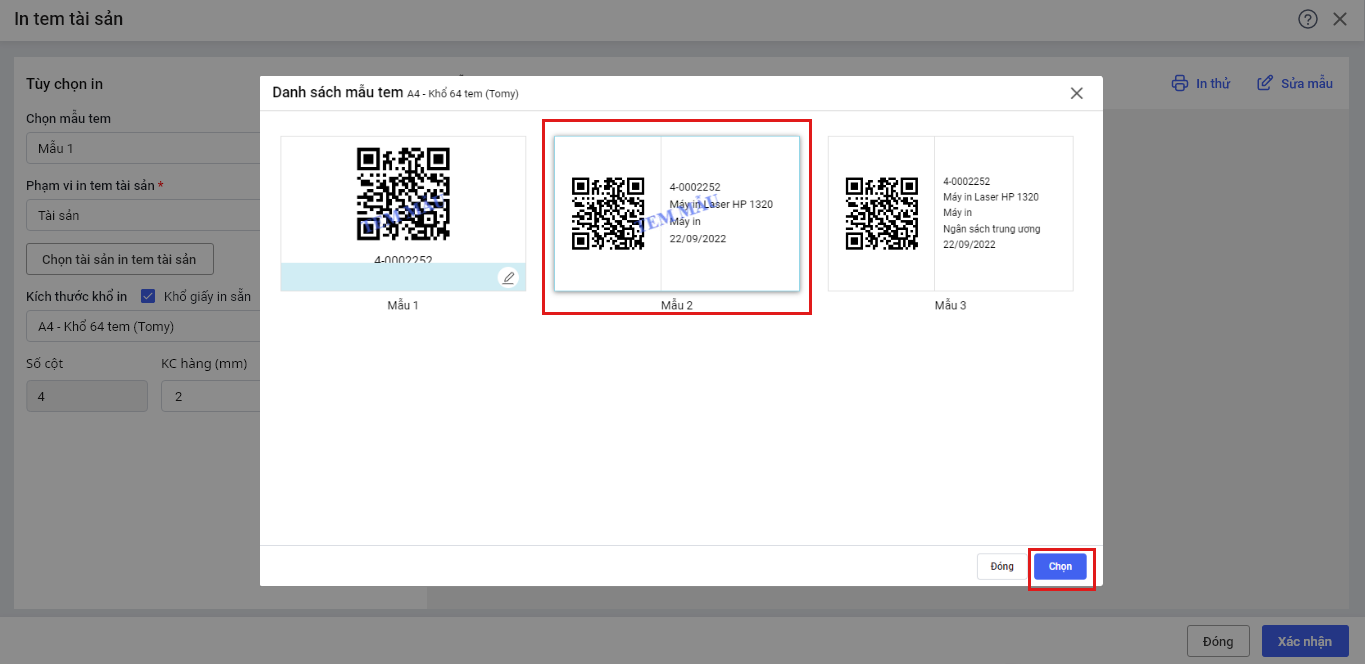Open help icon in In tem tài sản
The image size is (1365, 664).
point(1308,19)
